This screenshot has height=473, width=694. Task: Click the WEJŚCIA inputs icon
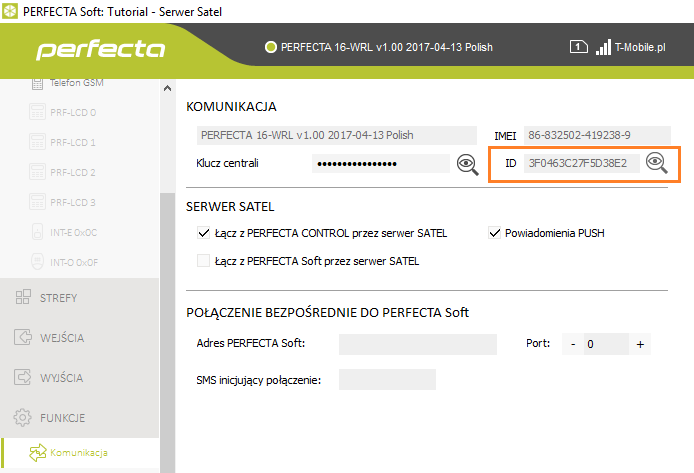click(23, 337)
